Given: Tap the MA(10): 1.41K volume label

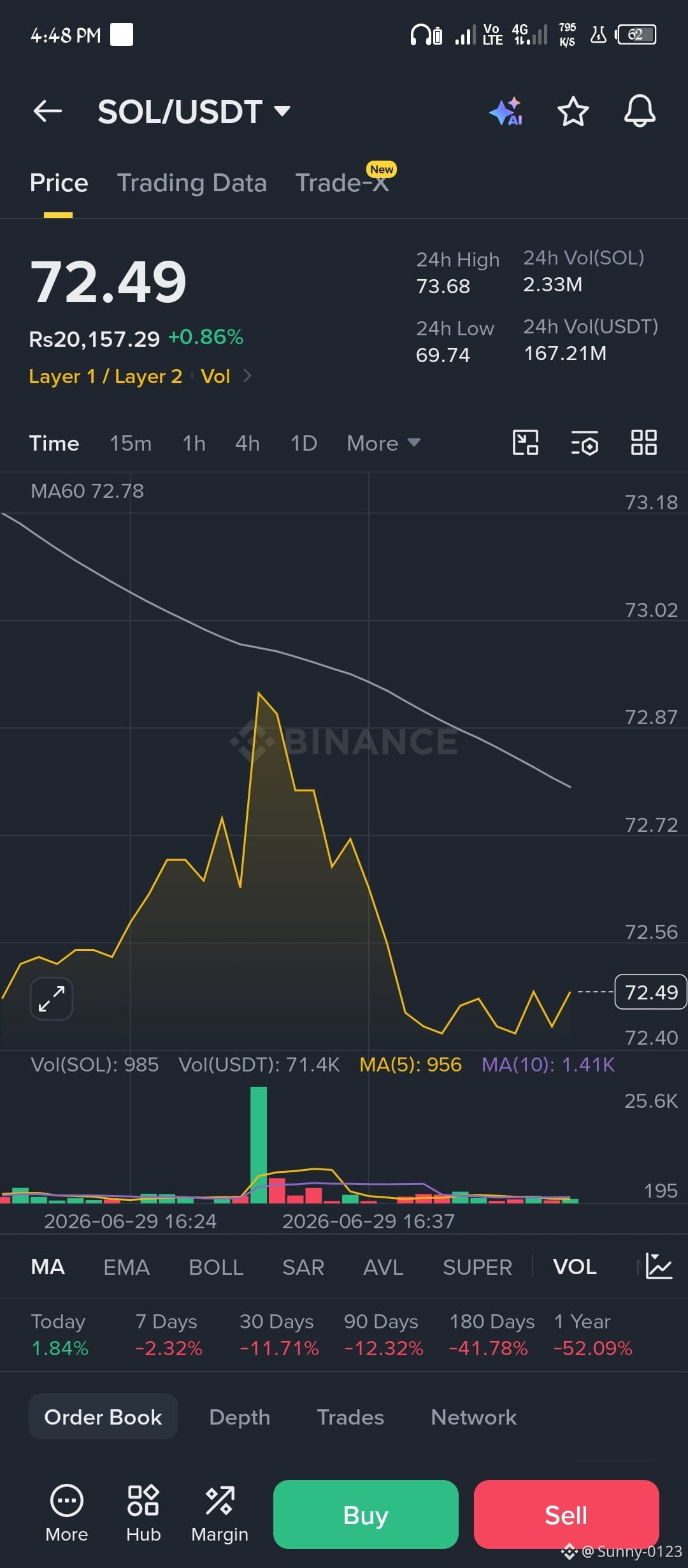Looking at the screenshot, I should (548, 1064).
